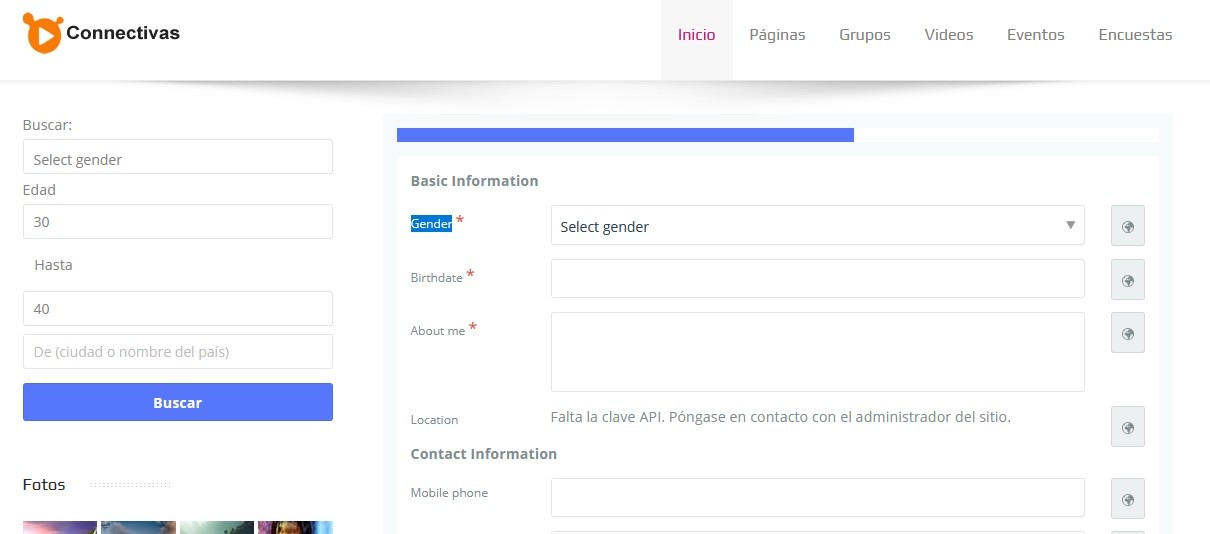
Task: Open the Grupos menu item
Action: (865, 35)
